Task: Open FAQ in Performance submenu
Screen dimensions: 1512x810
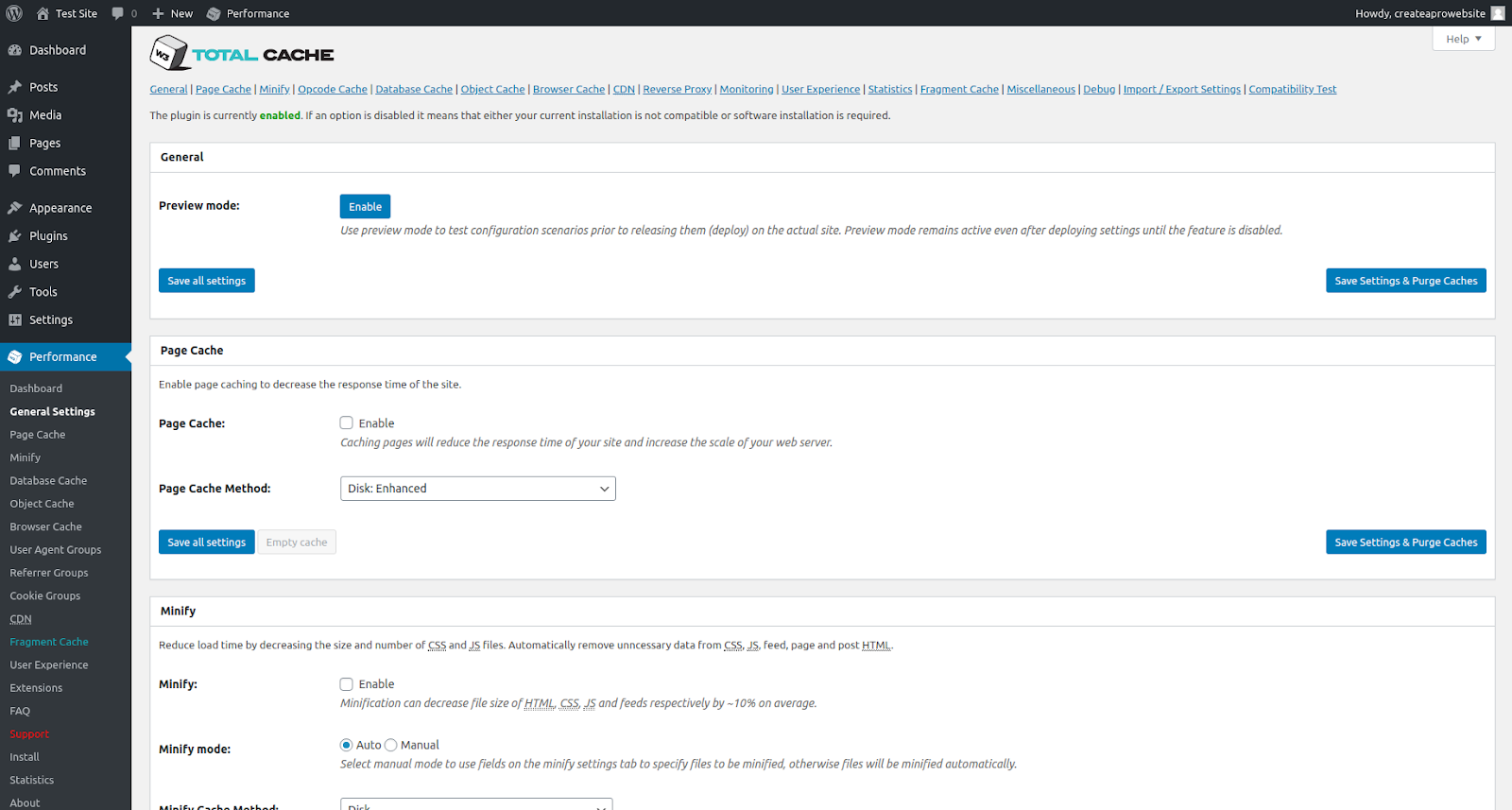Action: [x=20, y=712]
